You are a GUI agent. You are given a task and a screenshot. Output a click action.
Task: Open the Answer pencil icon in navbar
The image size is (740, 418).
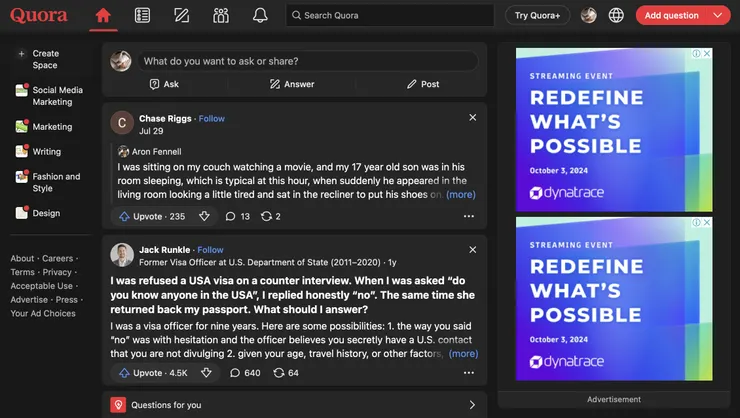(181, 16)
